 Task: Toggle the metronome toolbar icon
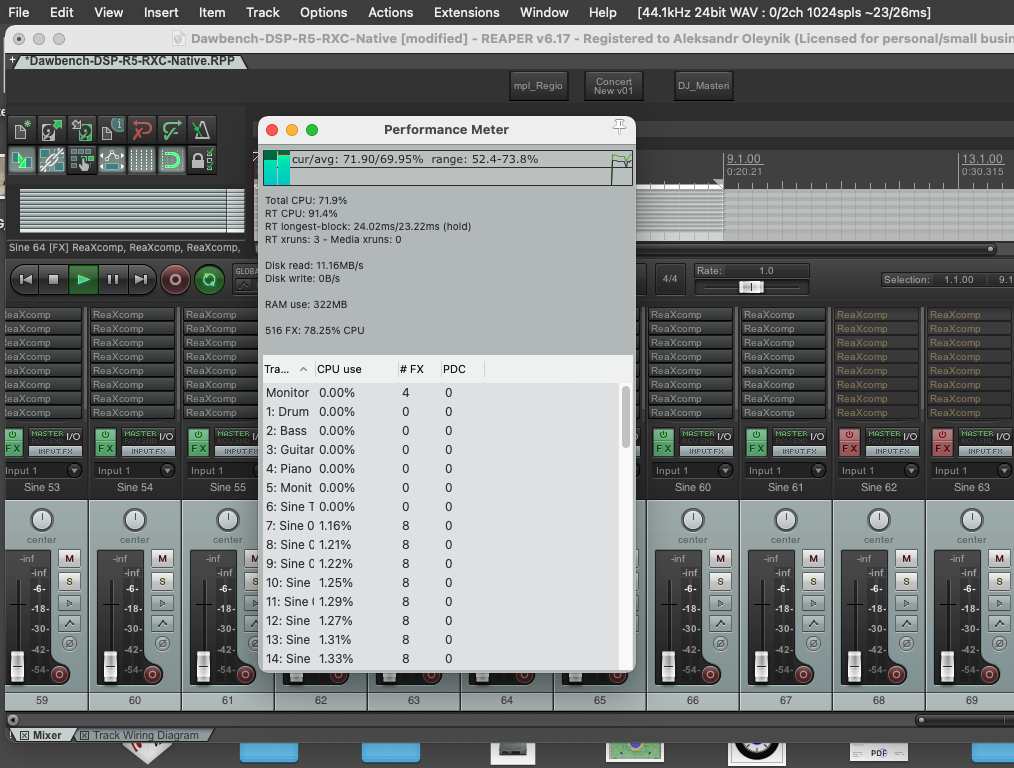coord(201,131)
